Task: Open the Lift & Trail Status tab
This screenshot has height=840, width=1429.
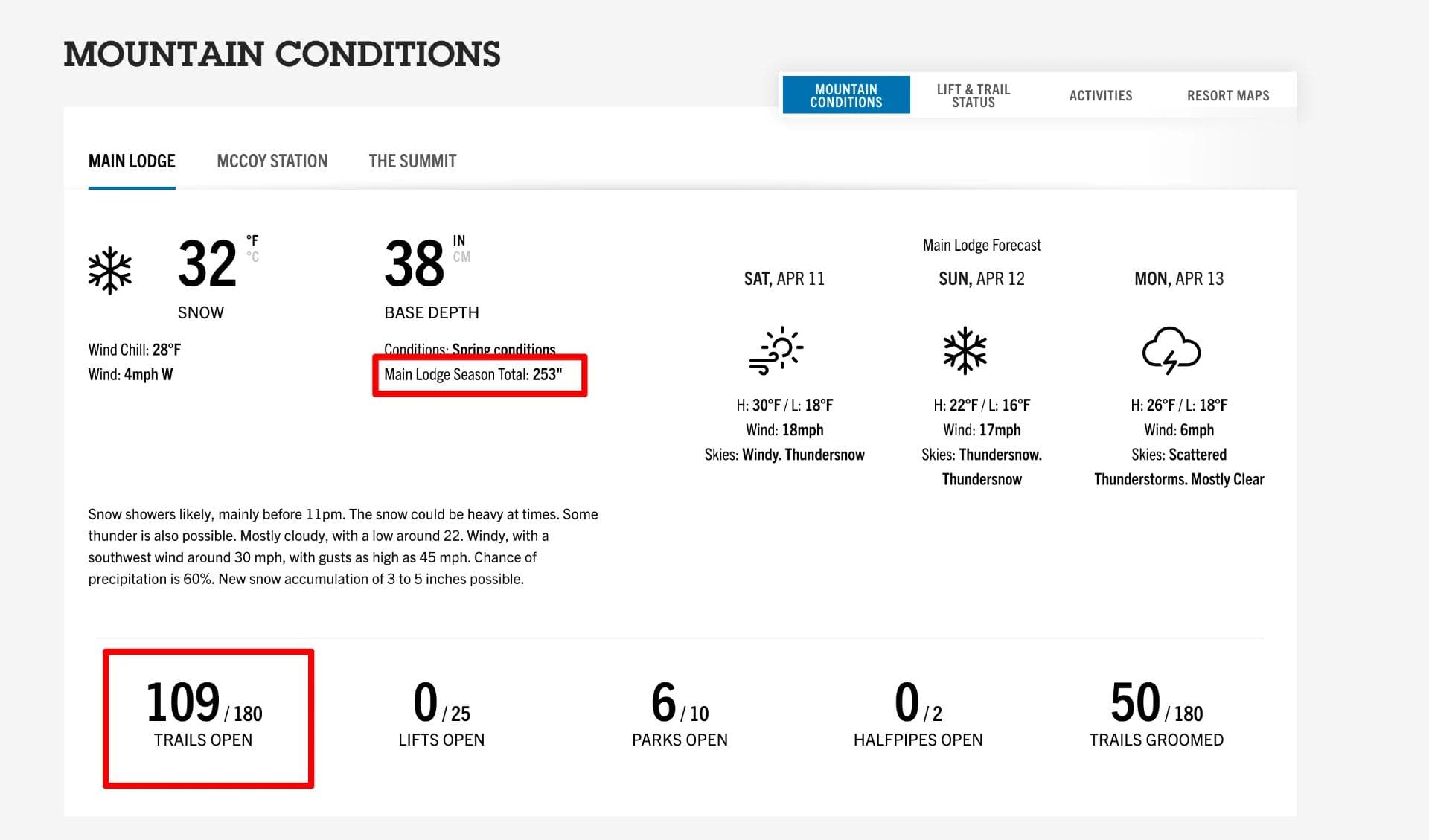Action: (973, 95)
